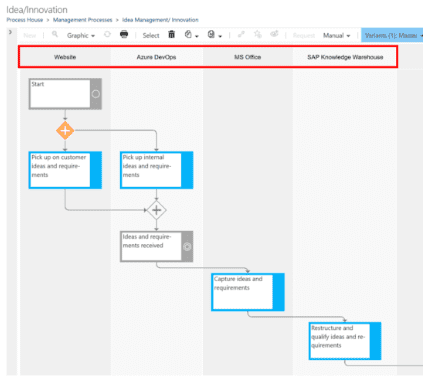Open Management Processes breadcrumb link
432x378 pixels.
pyautogui.click(x=82, y=20)
